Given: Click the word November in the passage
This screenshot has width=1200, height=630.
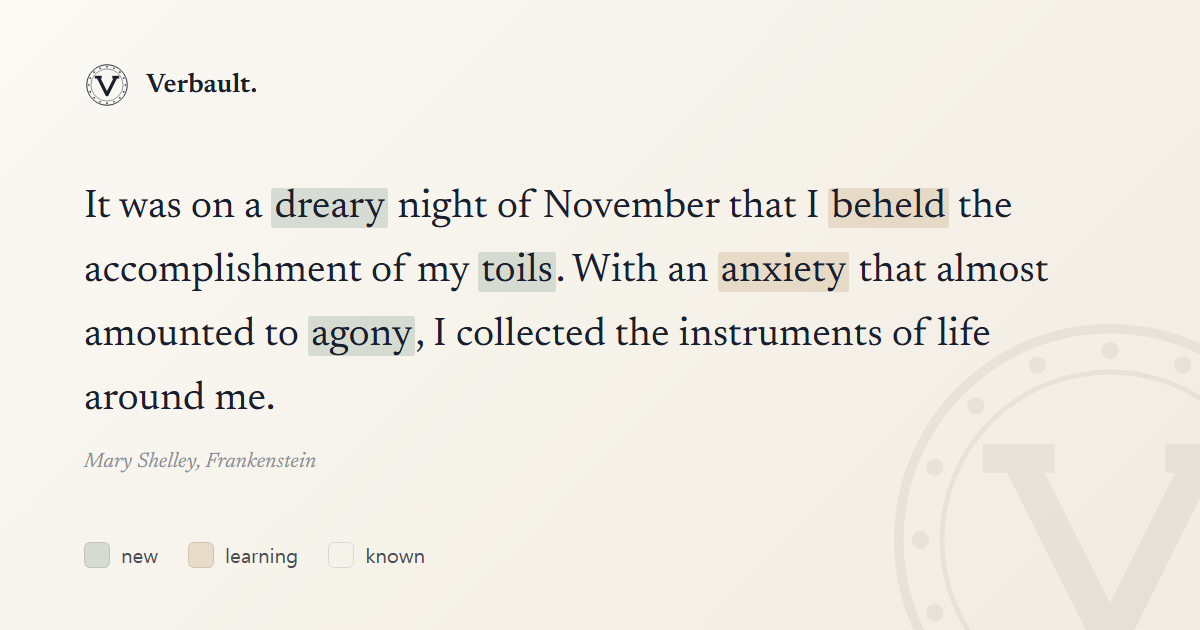Looking at the screenshot, I should pyautogui.click(x=631, y=207).
